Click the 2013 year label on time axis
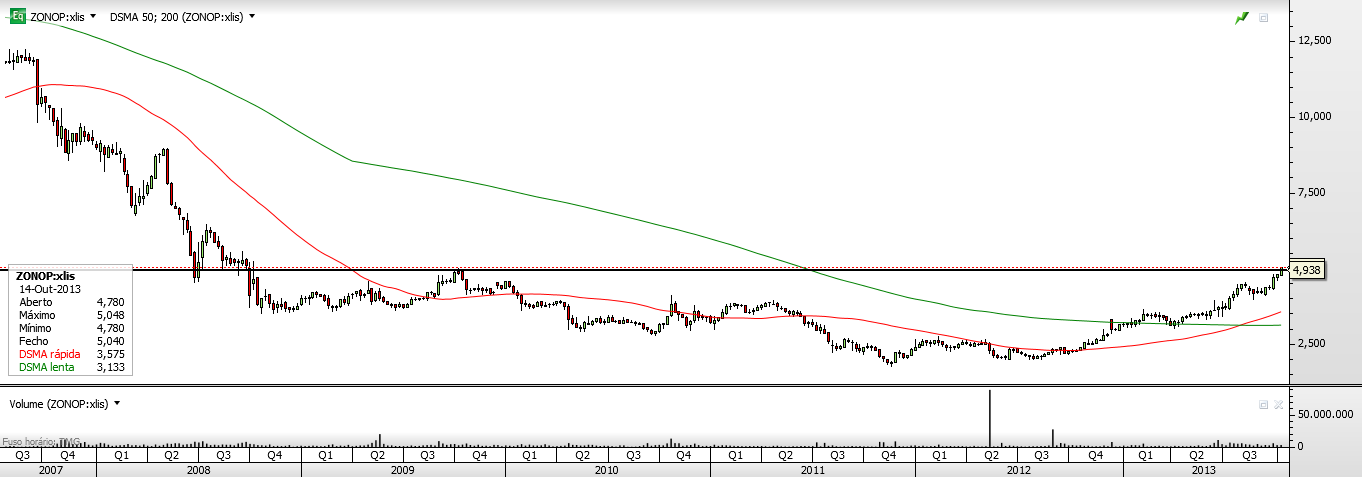1362x477 pixels. tap(1204, 469)
